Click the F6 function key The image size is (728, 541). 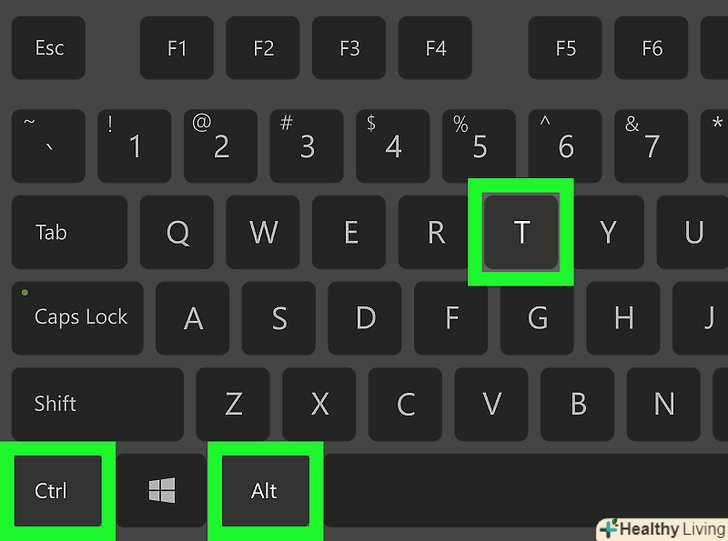651,48
